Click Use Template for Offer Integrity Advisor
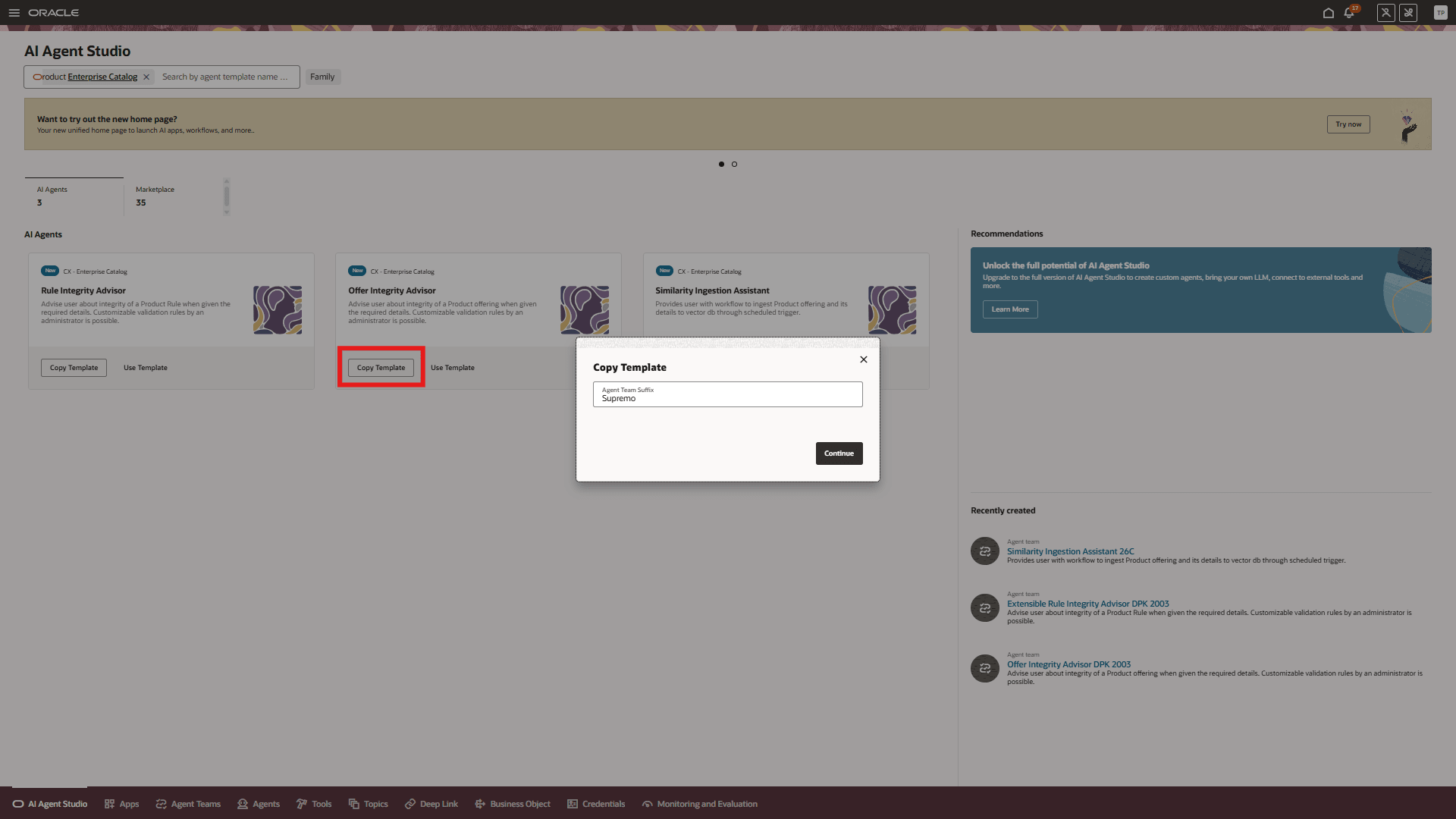This screenshot has height=819, width=1456. tap(453, 368)
